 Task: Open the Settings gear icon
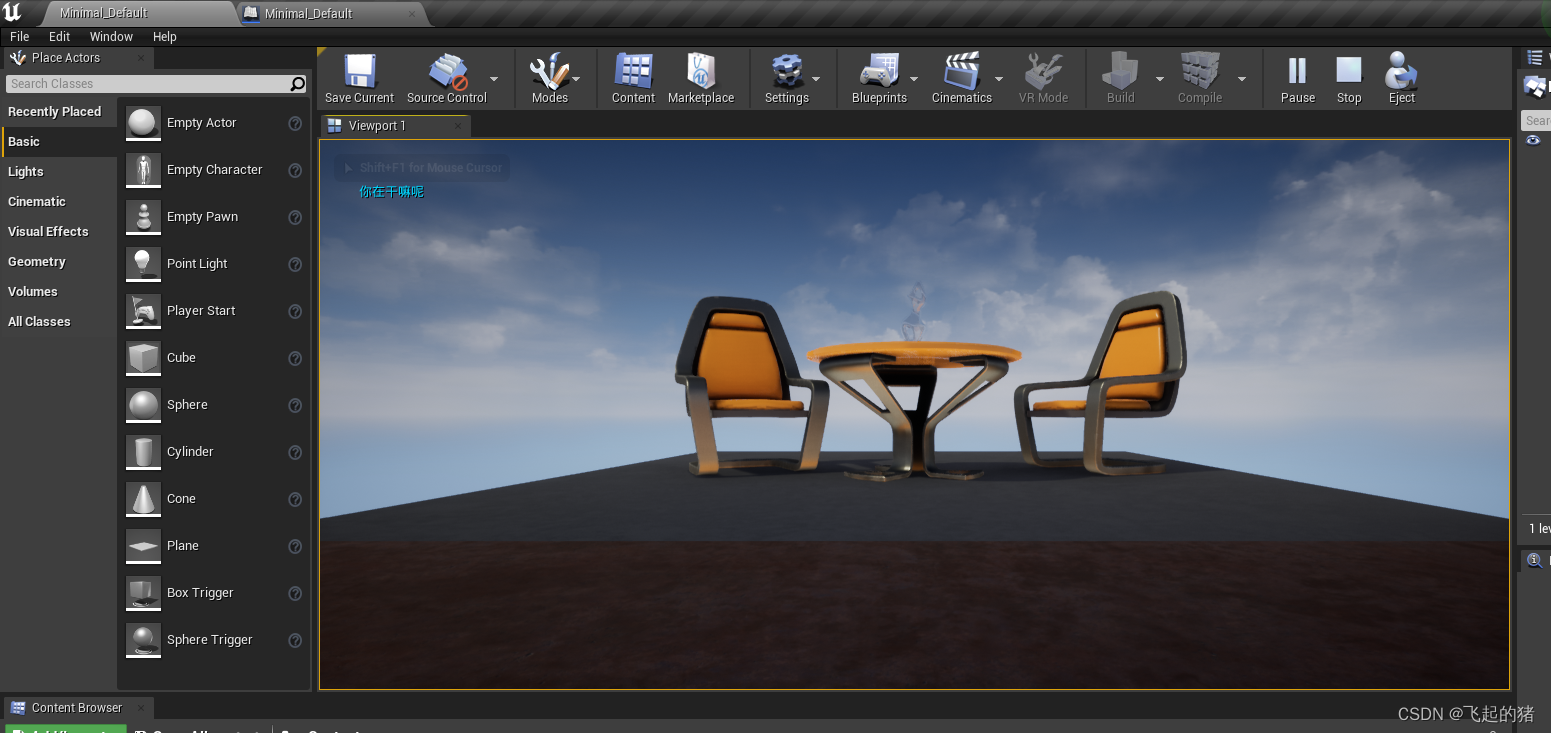[787, 72]
